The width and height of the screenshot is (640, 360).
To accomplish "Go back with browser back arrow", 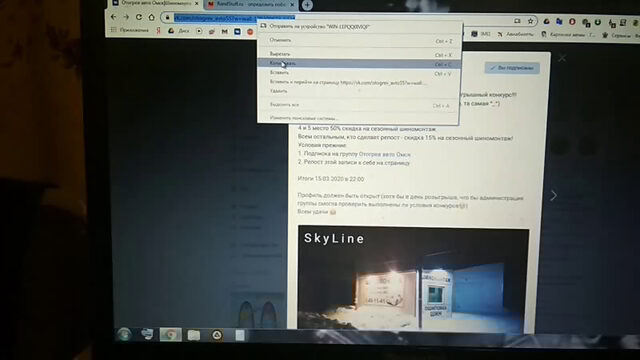I will pyautogui.click(x=113, y=17).
